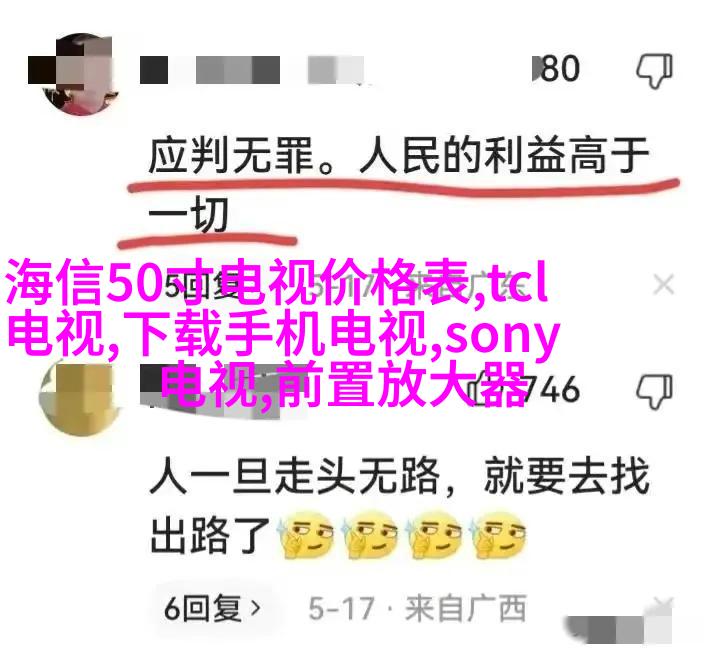Like the comment using the thumbs-up beside 746

point(479,391)
